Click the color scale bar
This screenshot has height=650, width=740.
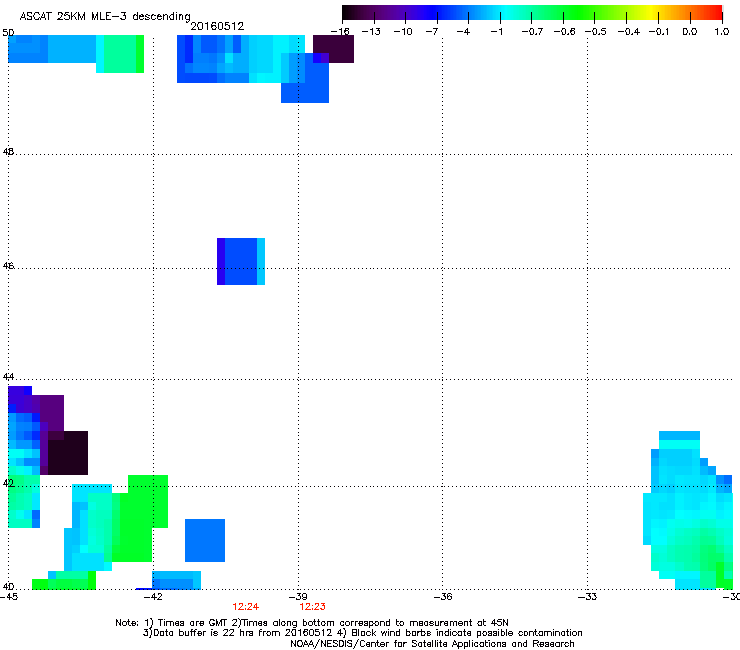click(x=532, y=13)
